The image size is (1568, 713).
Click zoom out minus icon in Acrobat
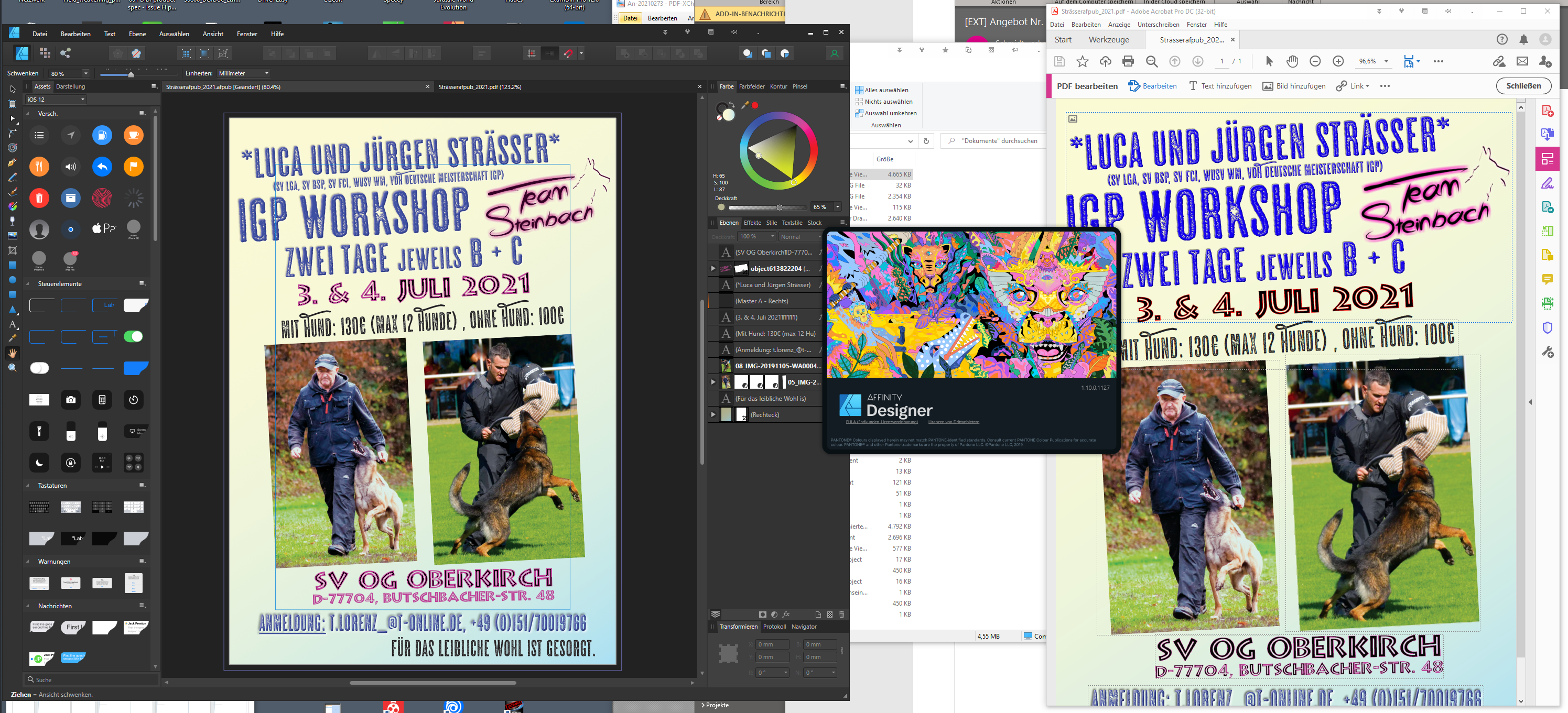point(1315,61)
